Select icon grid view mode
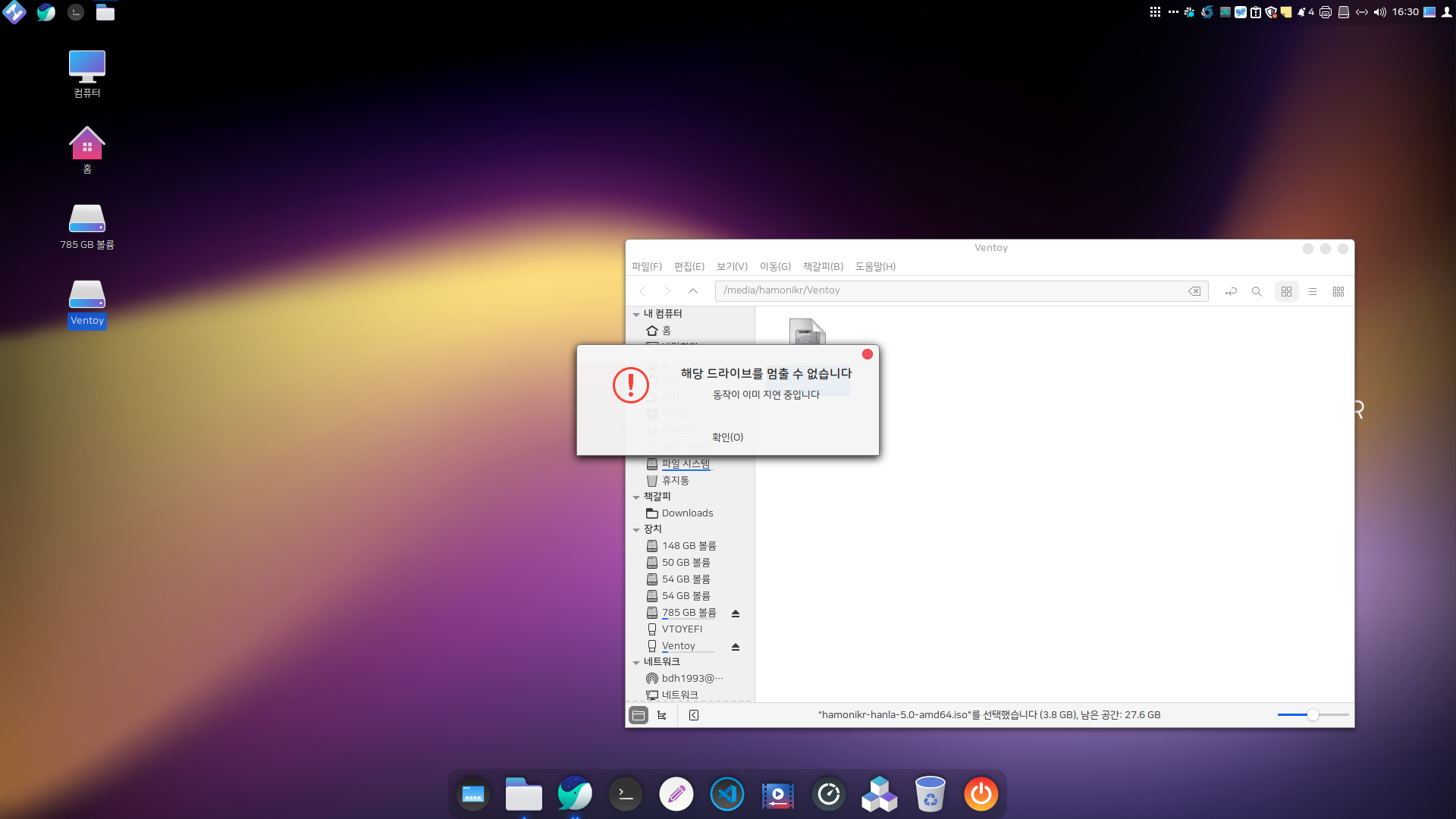 1286,291
